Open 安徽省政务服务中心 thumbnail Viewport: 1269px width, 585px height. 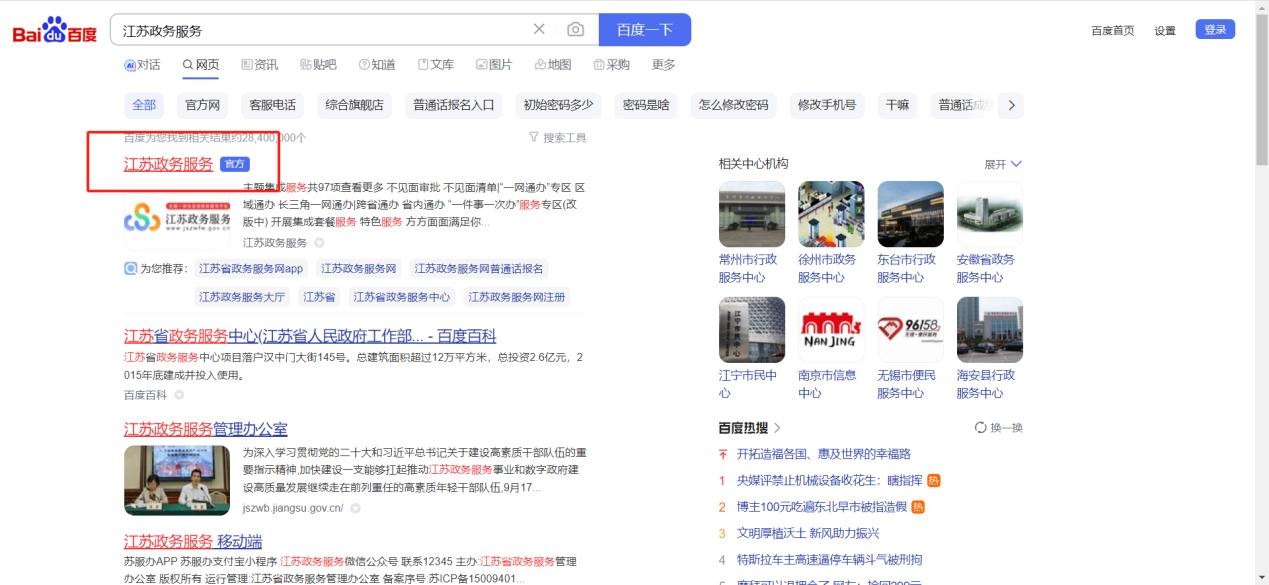[990, 214]
